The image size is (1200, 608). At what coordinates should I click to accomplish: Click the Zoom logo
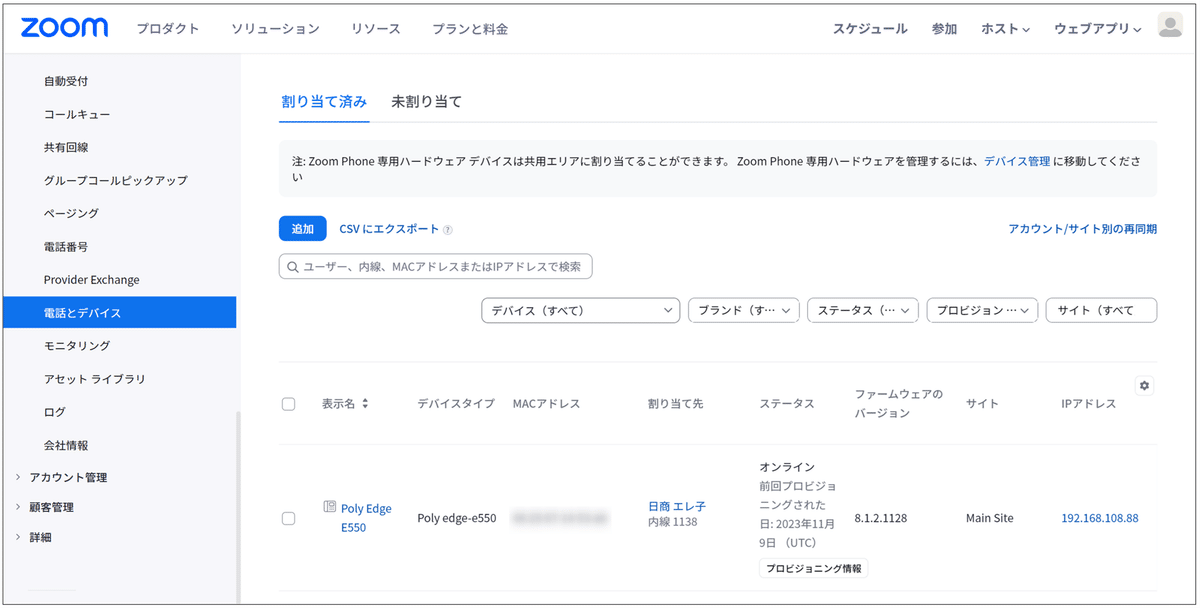tap(62, 28)
